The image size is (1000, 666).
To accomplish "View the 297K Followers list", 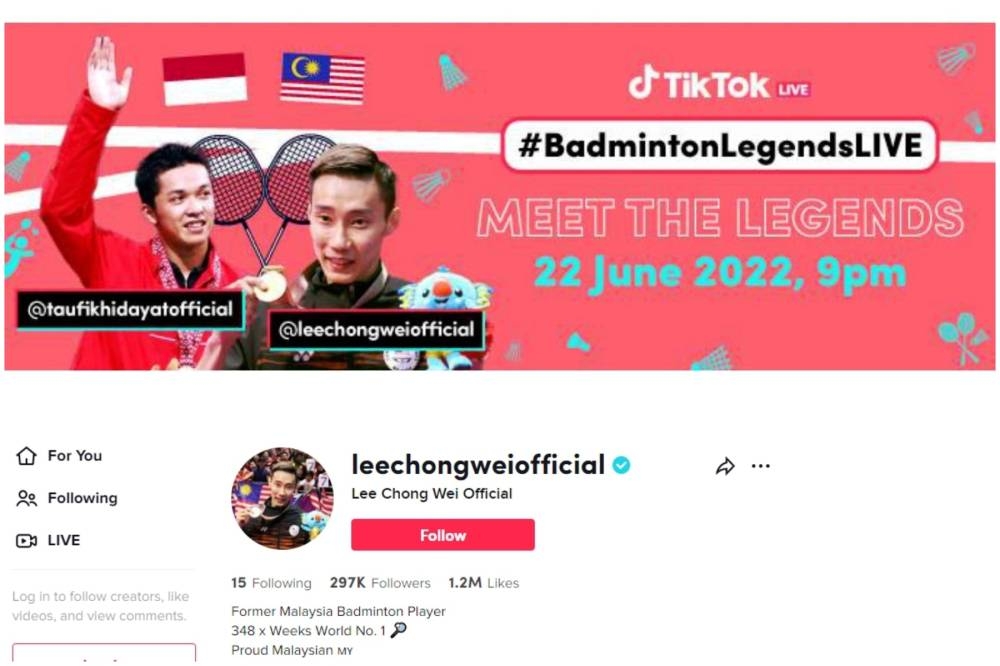I will pyautogui.click(x=380, y=582).
